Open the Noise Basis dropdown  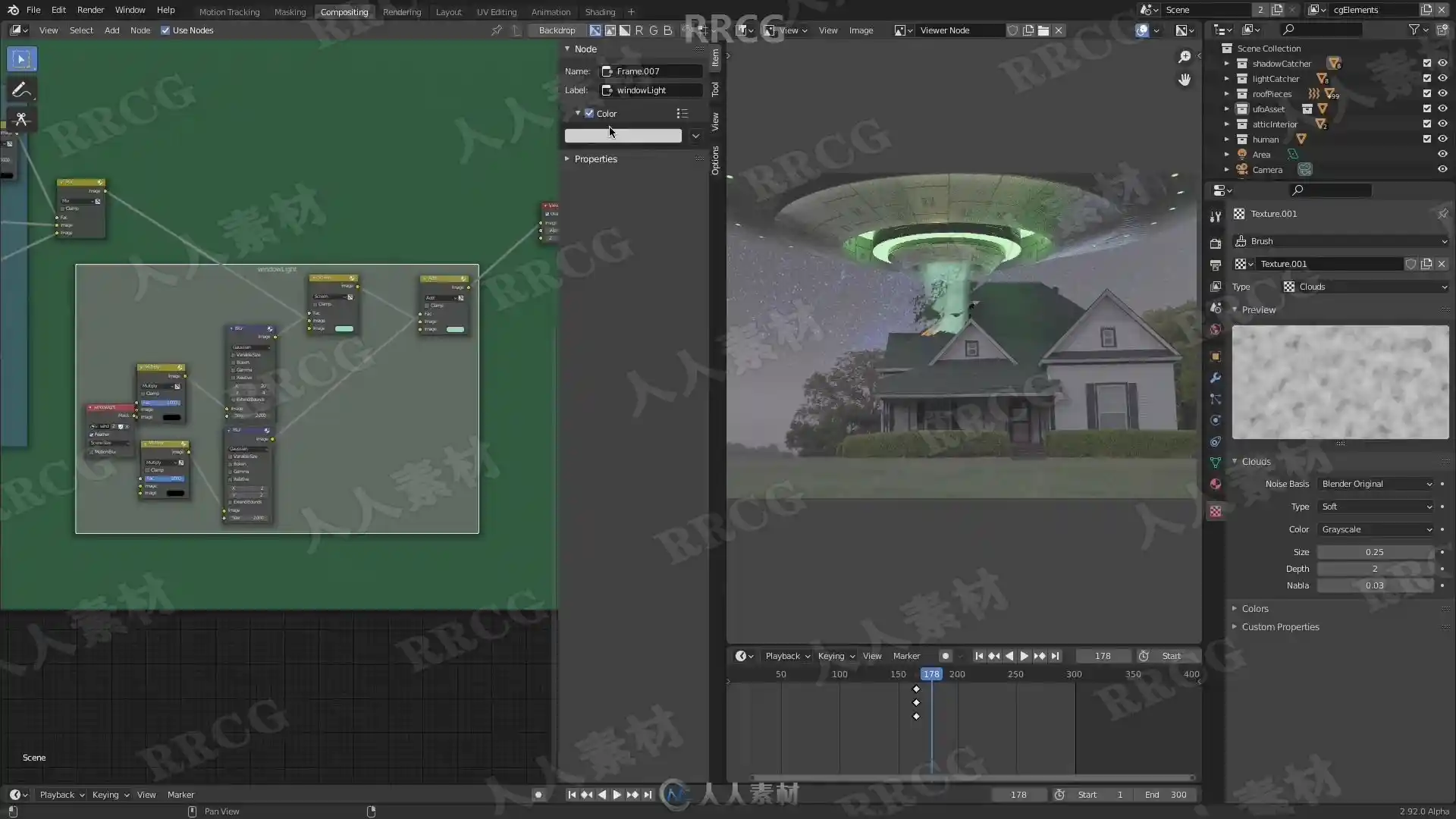(x=1376, y=484)
